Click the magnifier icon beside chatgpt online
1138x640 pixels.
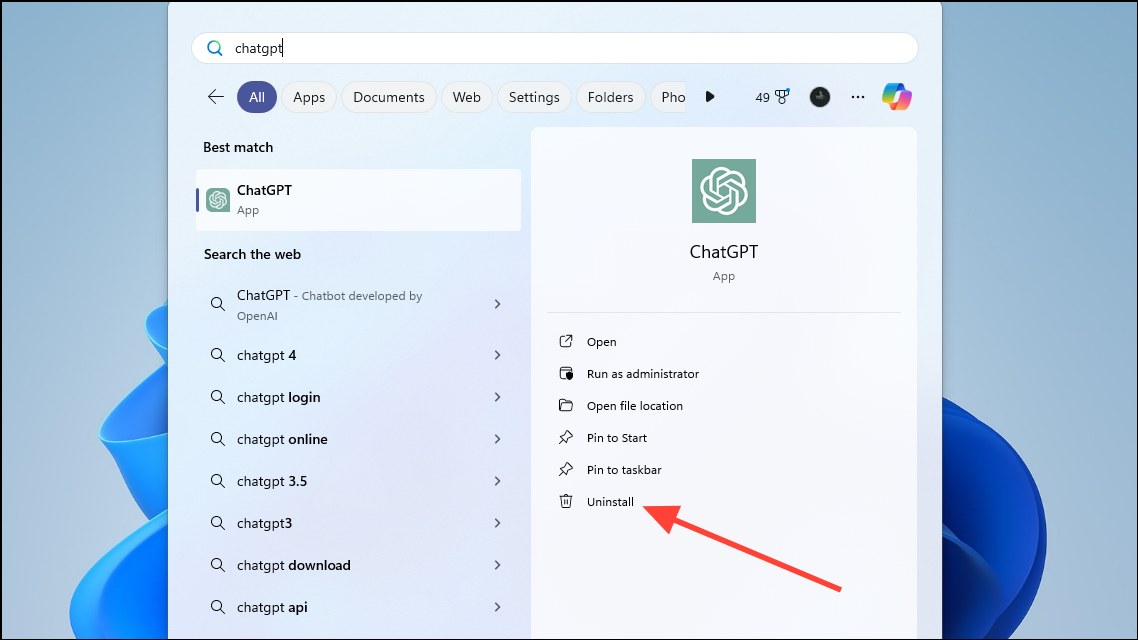tap(218, 439)
